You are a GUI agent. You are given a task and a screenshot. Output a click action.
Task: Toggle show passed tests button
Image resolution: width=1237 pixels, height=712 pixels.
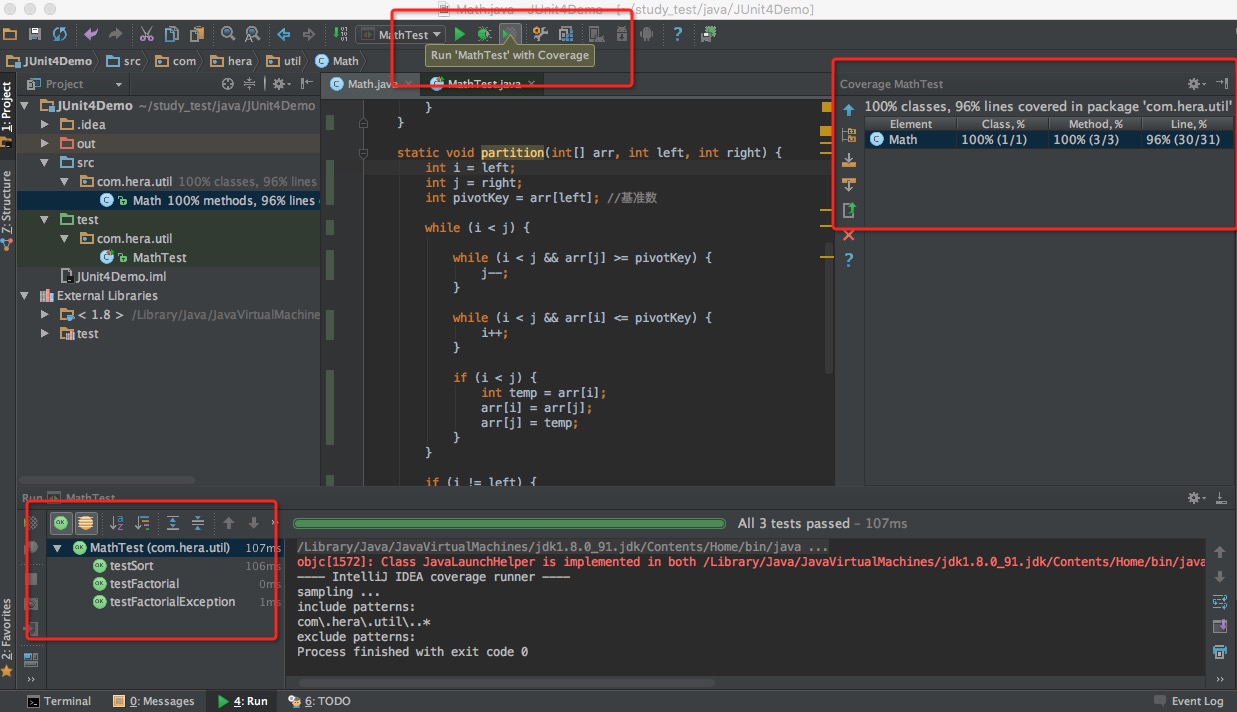[x=62, y=523]
